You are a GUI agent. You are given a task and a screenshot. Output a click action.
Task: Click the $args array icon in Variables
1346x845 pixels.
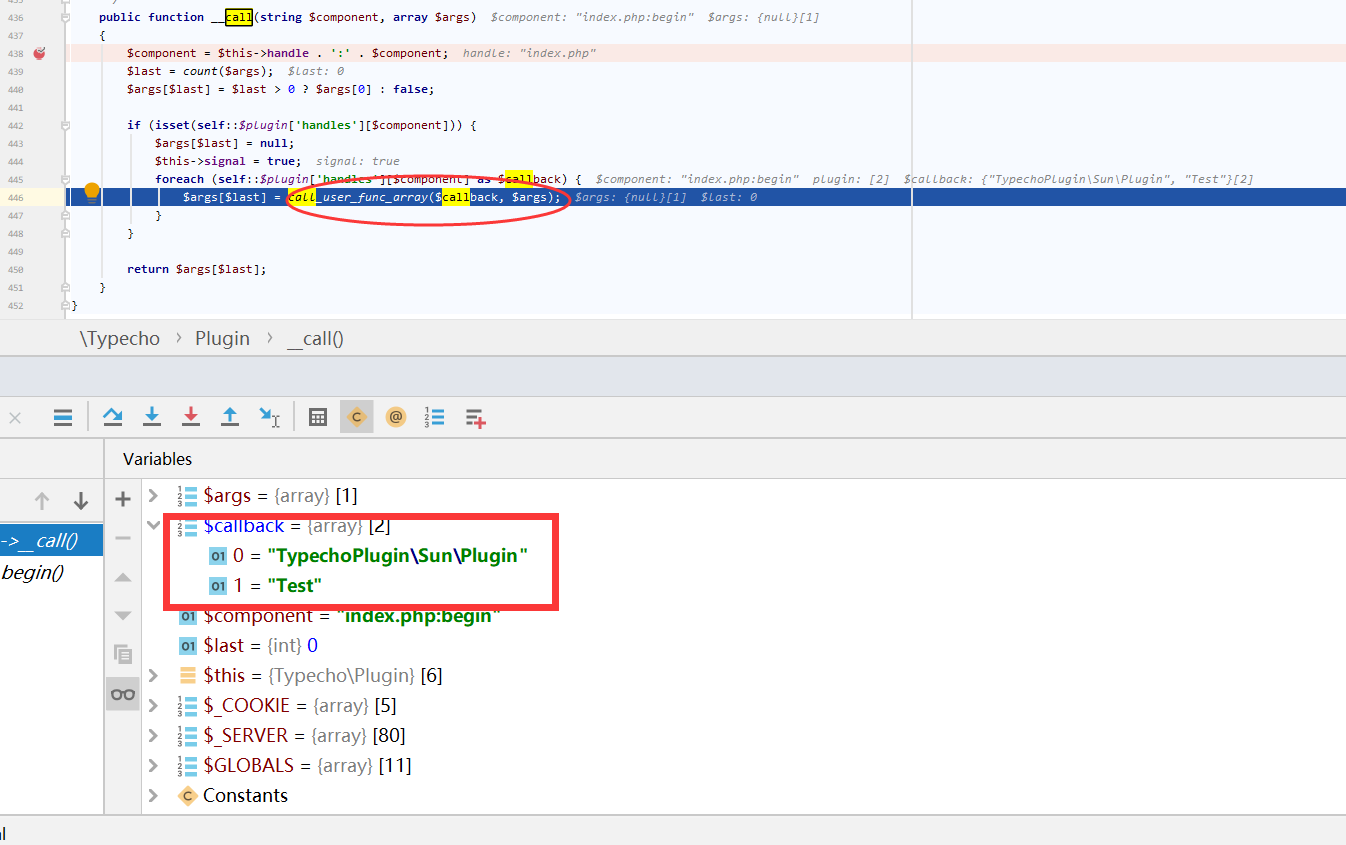click(x=187, y=495)
